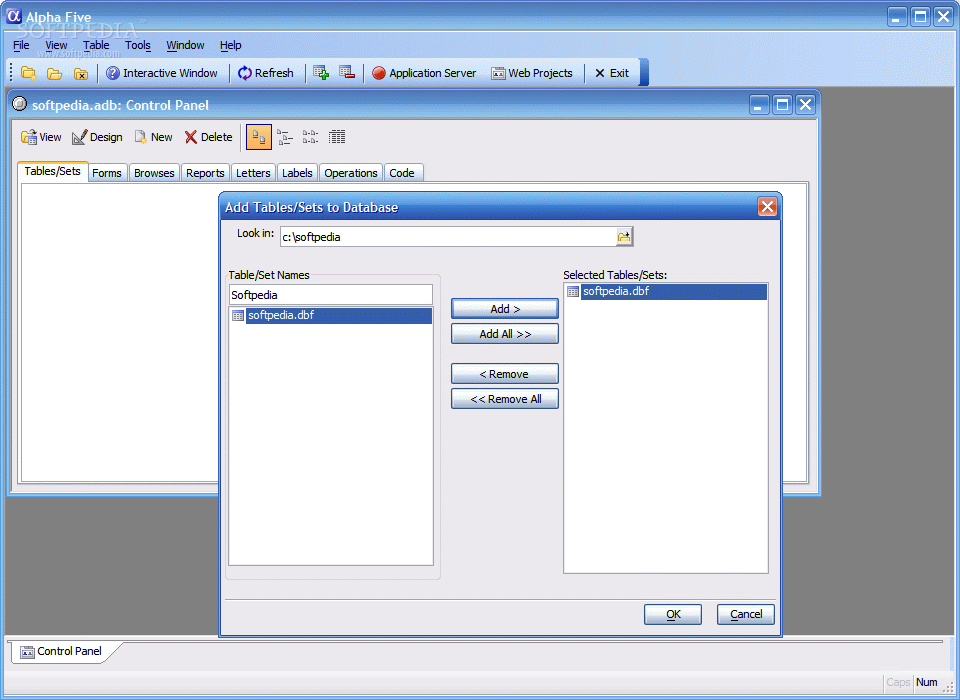Confirm the dialog with OK
960x700 pixels.
point(673,614)
